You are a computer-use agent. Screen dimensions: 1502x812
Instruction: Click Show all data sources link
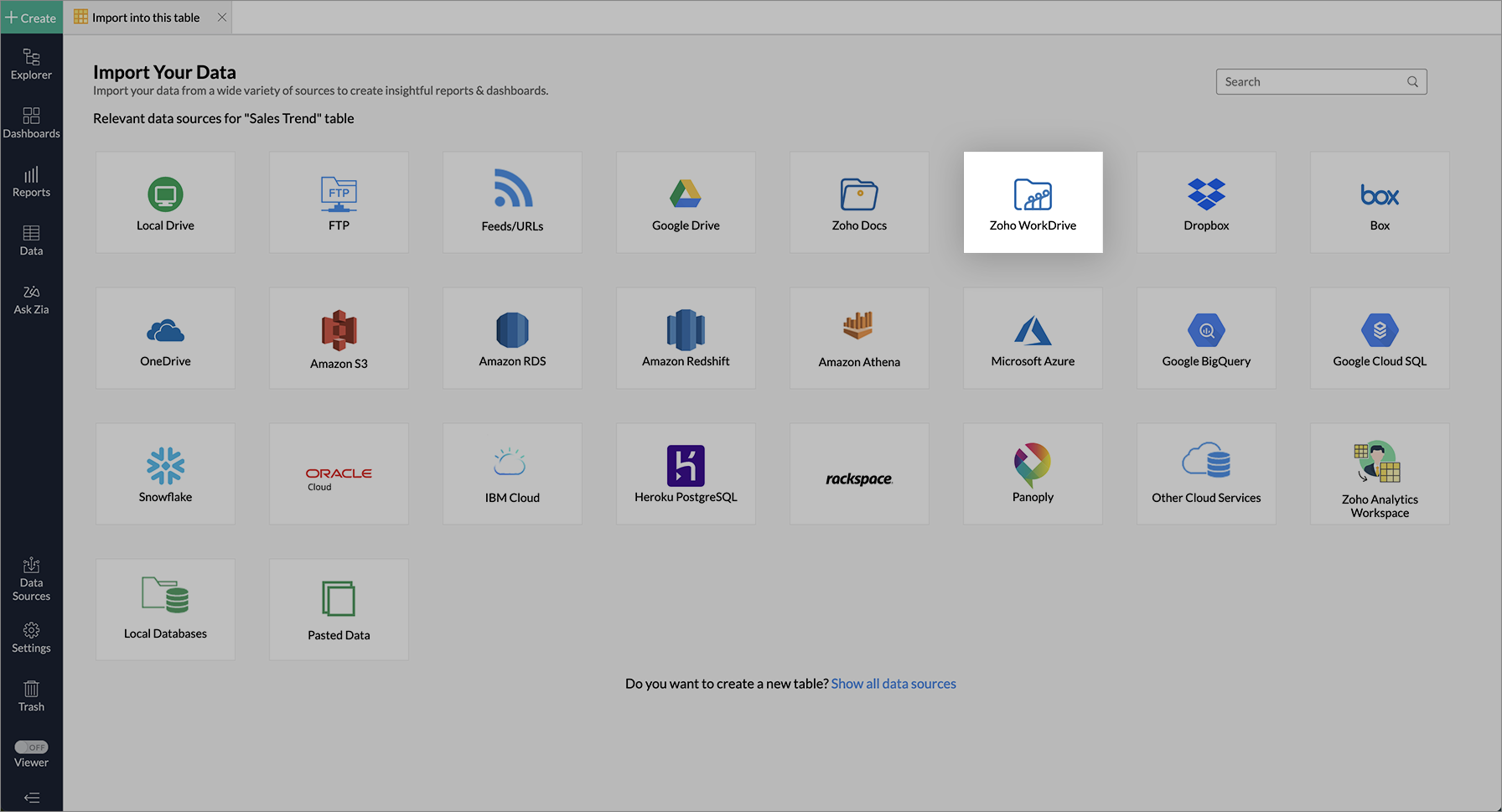point(893,684)
